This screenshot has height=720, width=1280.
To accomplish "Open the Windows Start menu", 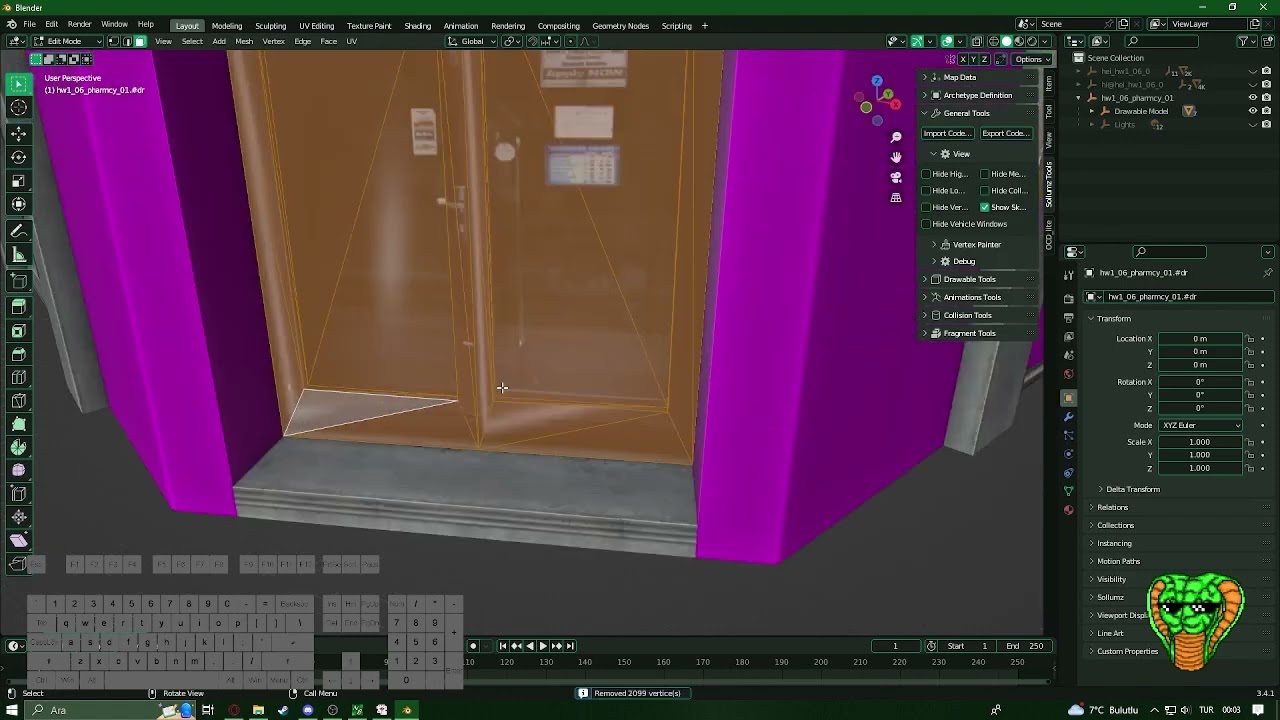I will [x=12, y=710].
